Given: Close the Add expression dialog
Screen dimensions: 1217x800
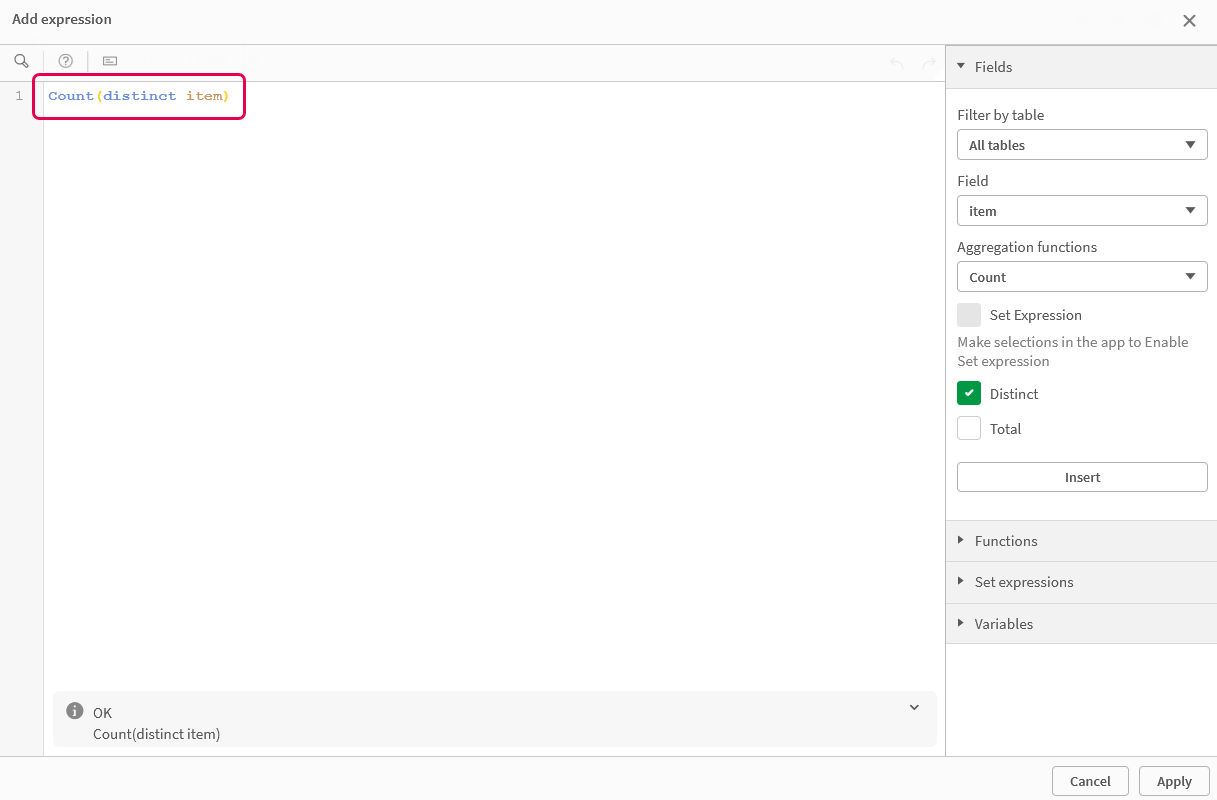Looking at the screenshot, I should coord(1189,21).
